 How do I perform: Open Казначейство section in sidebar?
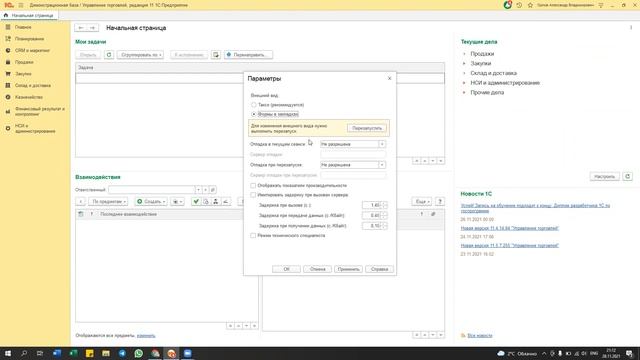(29, 97)
